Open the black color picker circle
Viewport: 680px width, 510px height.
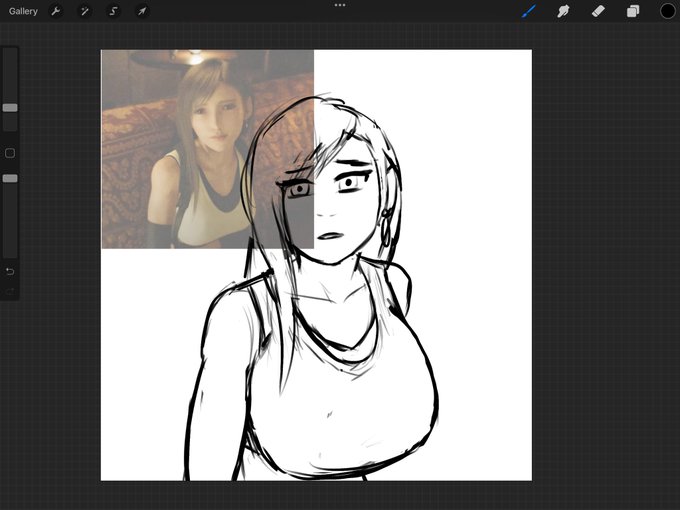point(667,11)
